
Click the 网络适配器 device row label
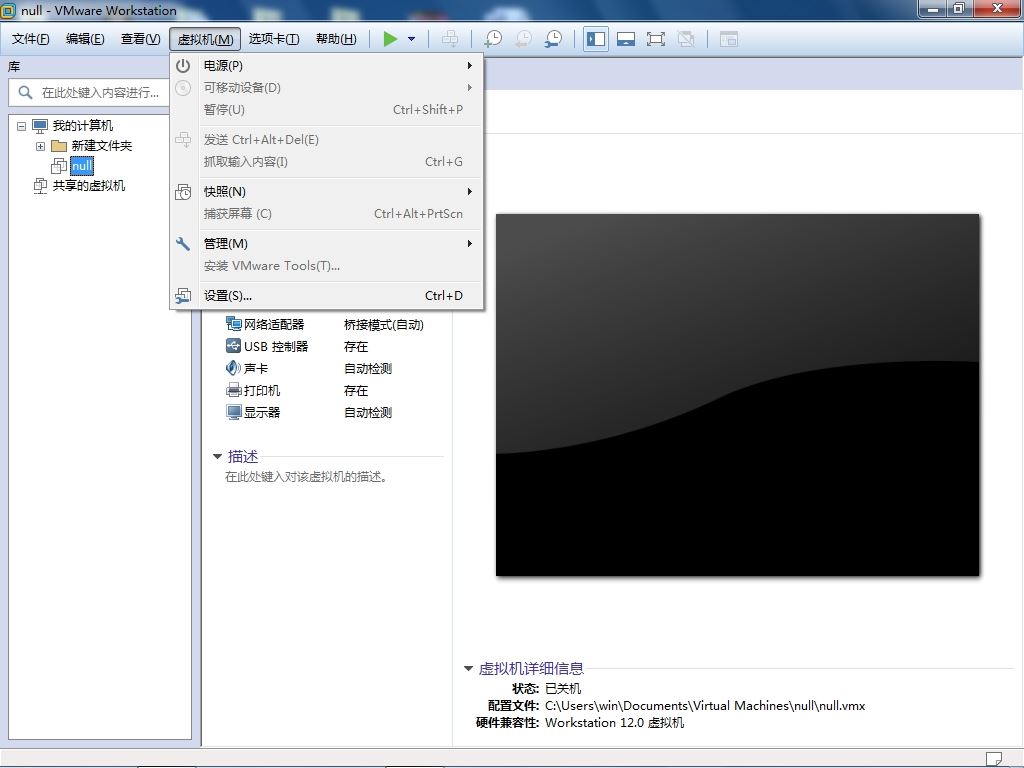tap(274, 325)
